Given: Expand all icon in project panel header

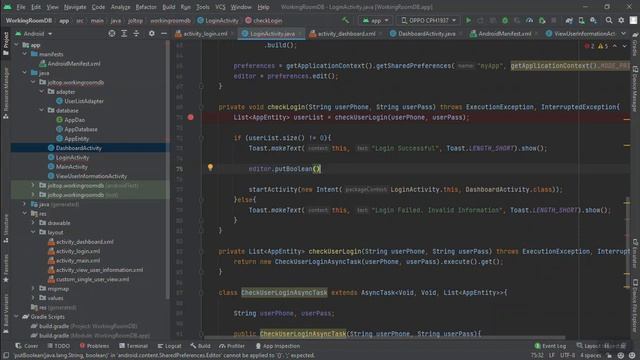Looking at the screenshot, I should click(124, 33).
